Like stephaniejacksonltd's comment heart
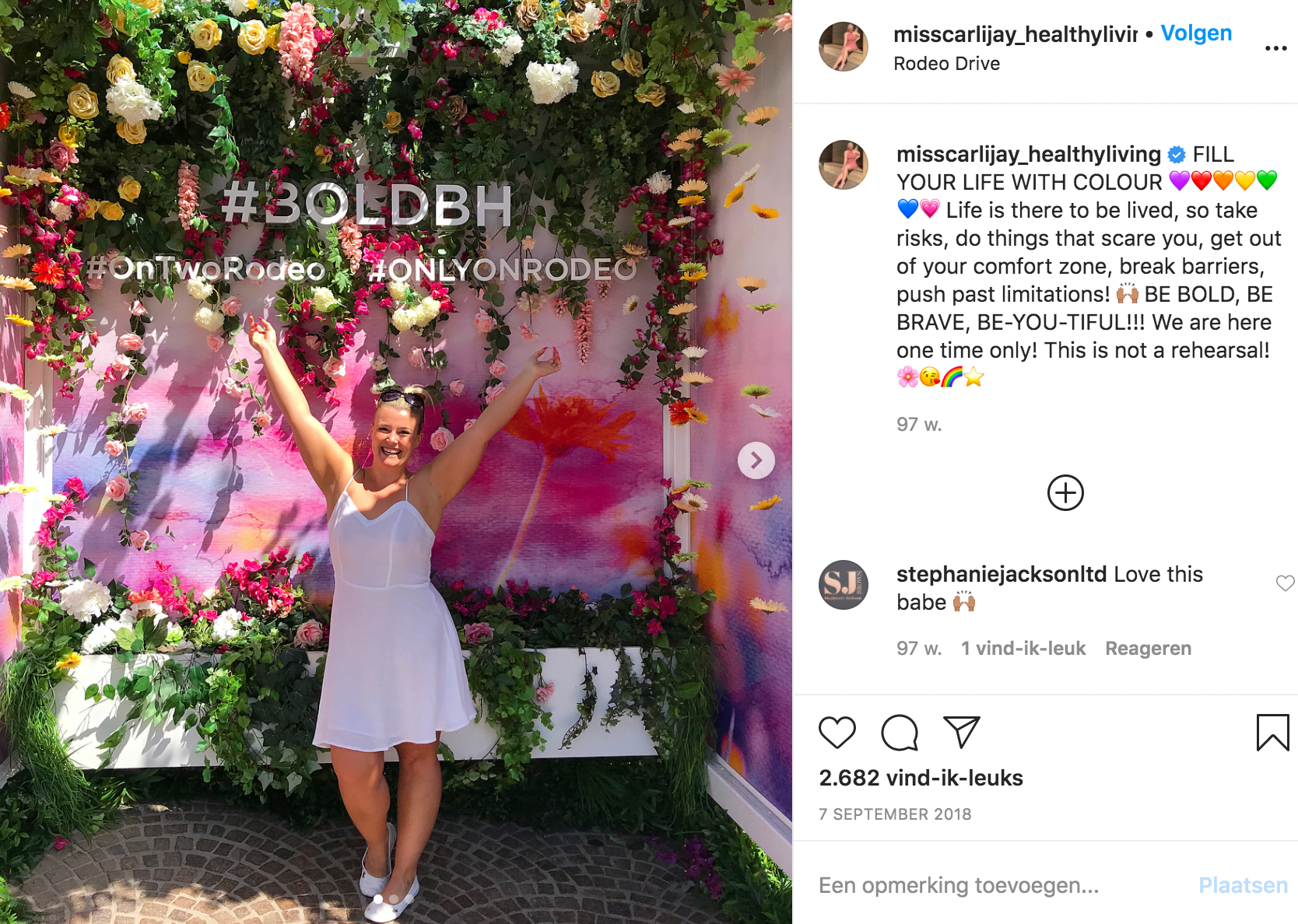This screenshot has width=1298, height=924. point(1285,583)
